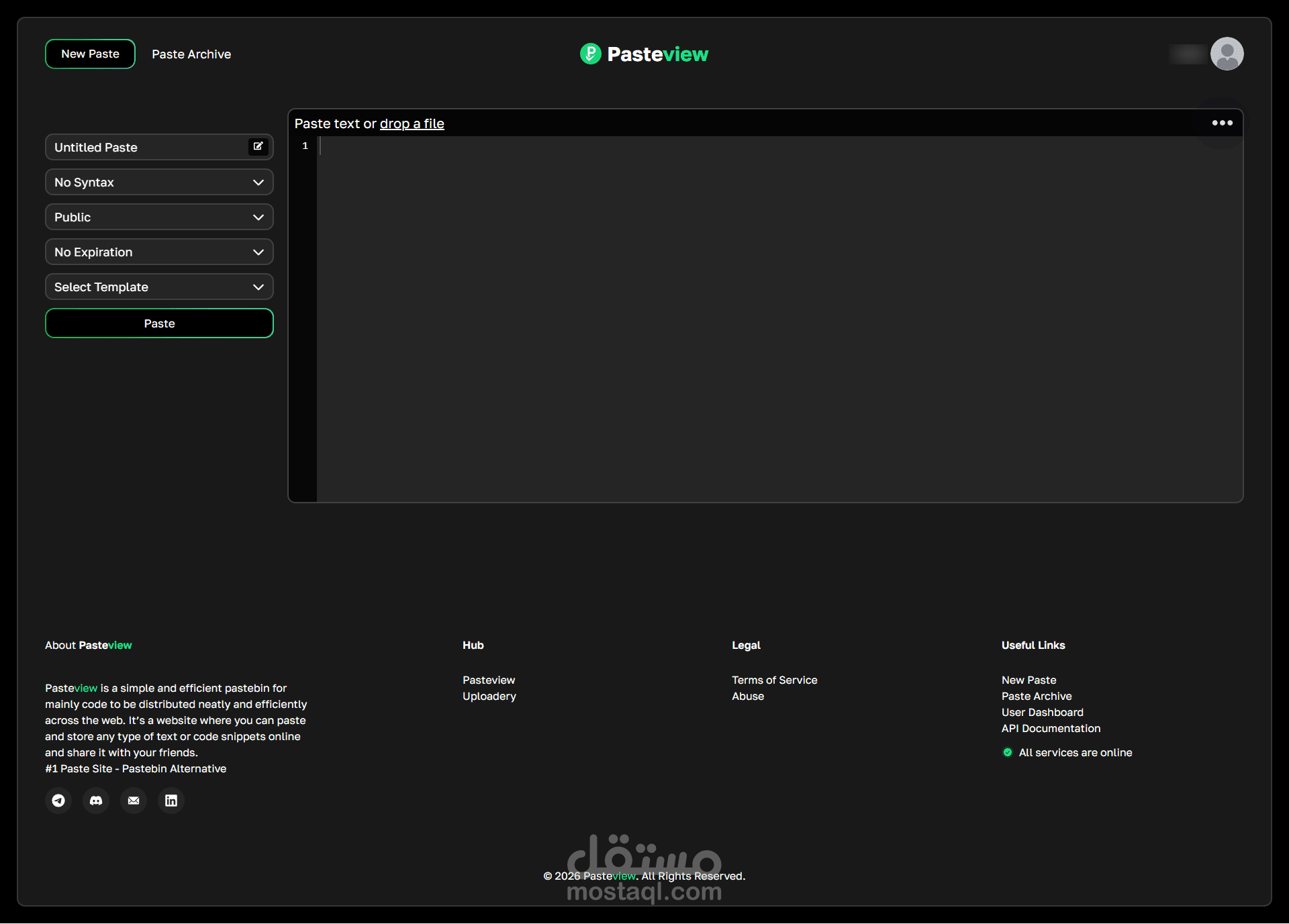1289x924 pixels.
Task: Click the Pasteview wordmark in header
Action: (658, 54)
